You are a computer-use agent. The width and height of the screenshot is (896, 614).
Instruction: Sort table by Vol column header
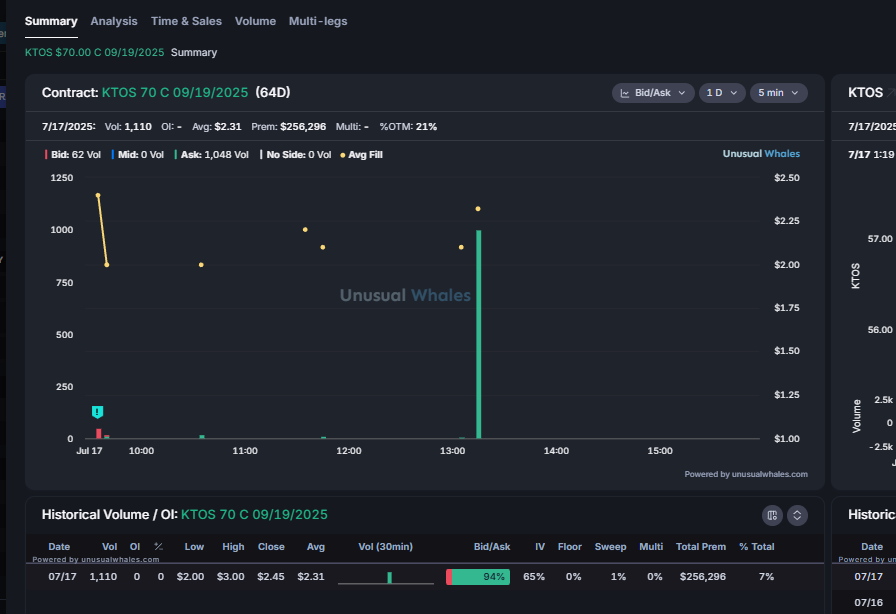(109, 547)
